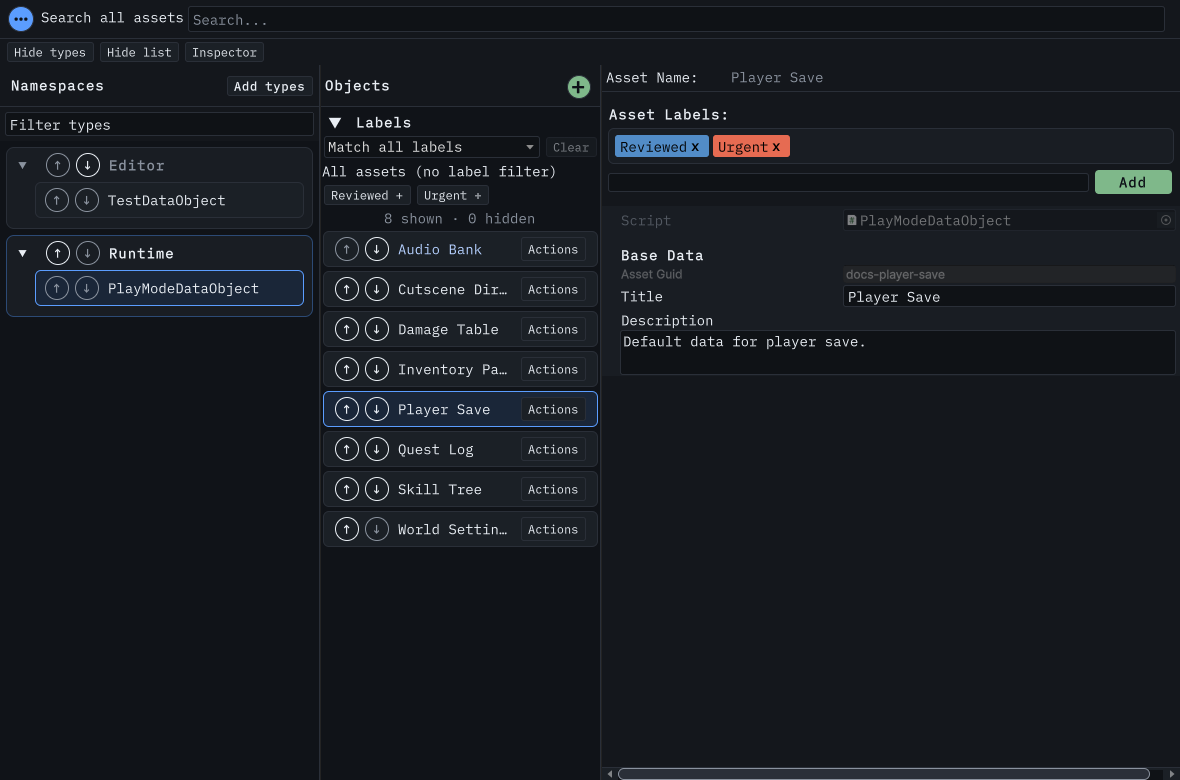Move Damage Table up arrow
The width and height of the screenshot is (1180, 780).
coord(347,329)
